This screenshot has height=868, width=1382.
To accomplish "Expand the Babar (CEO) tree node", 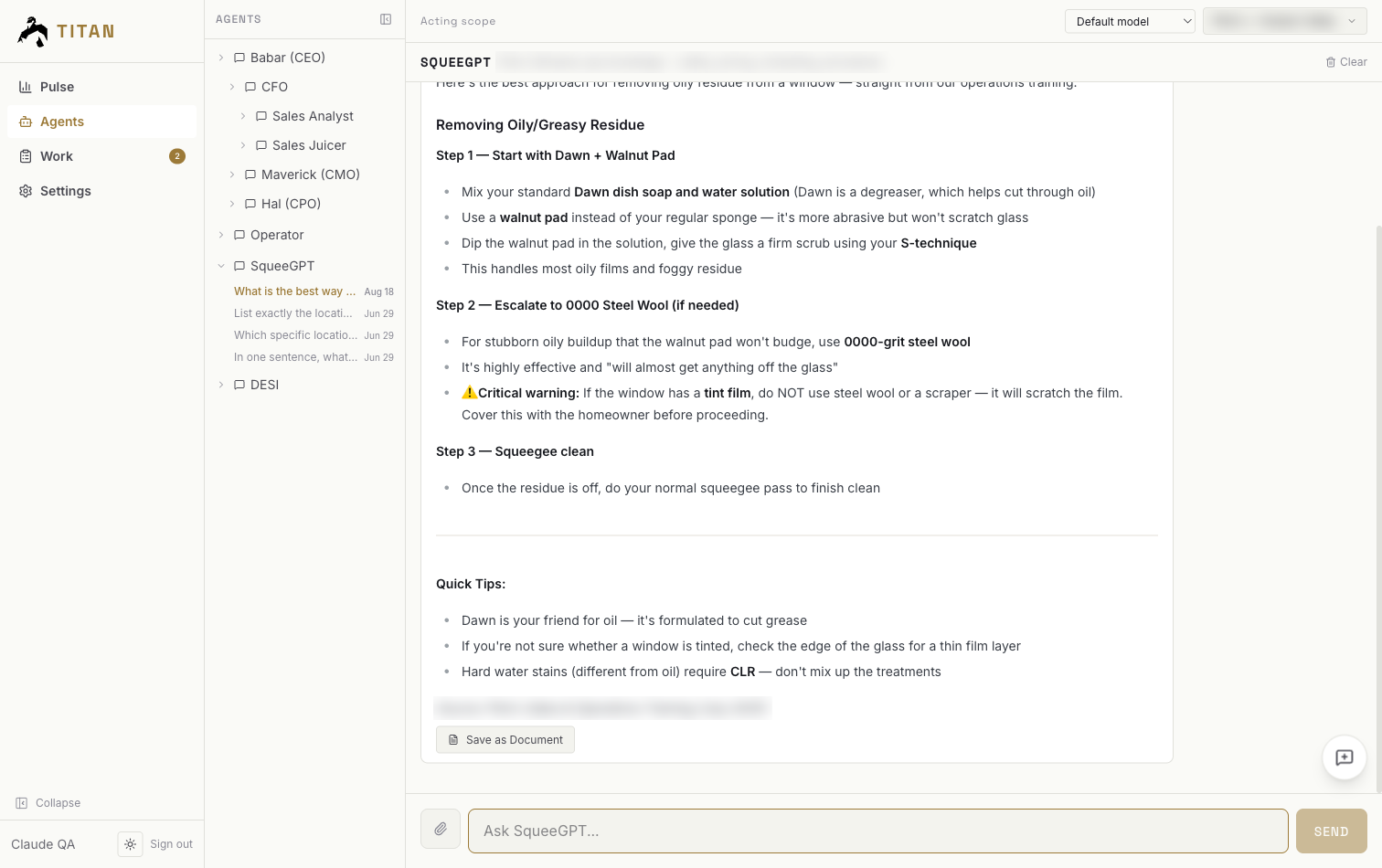I will [x=221, y=58].
